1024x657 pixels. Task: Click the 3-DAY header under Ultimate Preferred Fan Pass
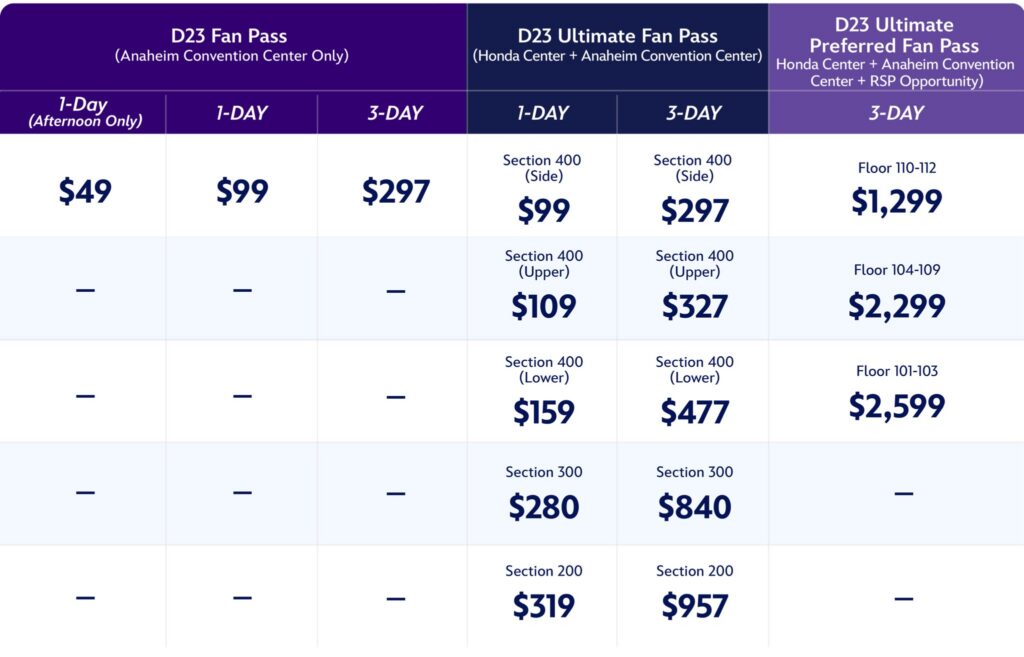[x=896, y=113]
